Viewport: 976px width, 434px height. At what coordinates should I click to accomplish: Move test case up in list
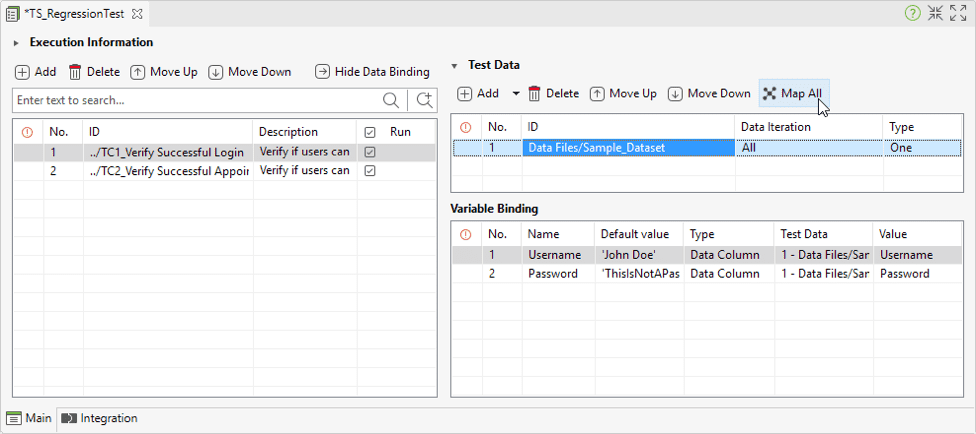click(164, 72)
